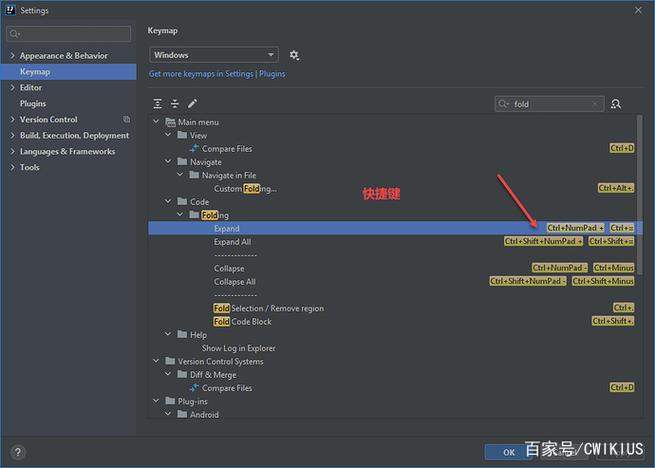Collapse the Version Control Systems node

tap(156, 361)
